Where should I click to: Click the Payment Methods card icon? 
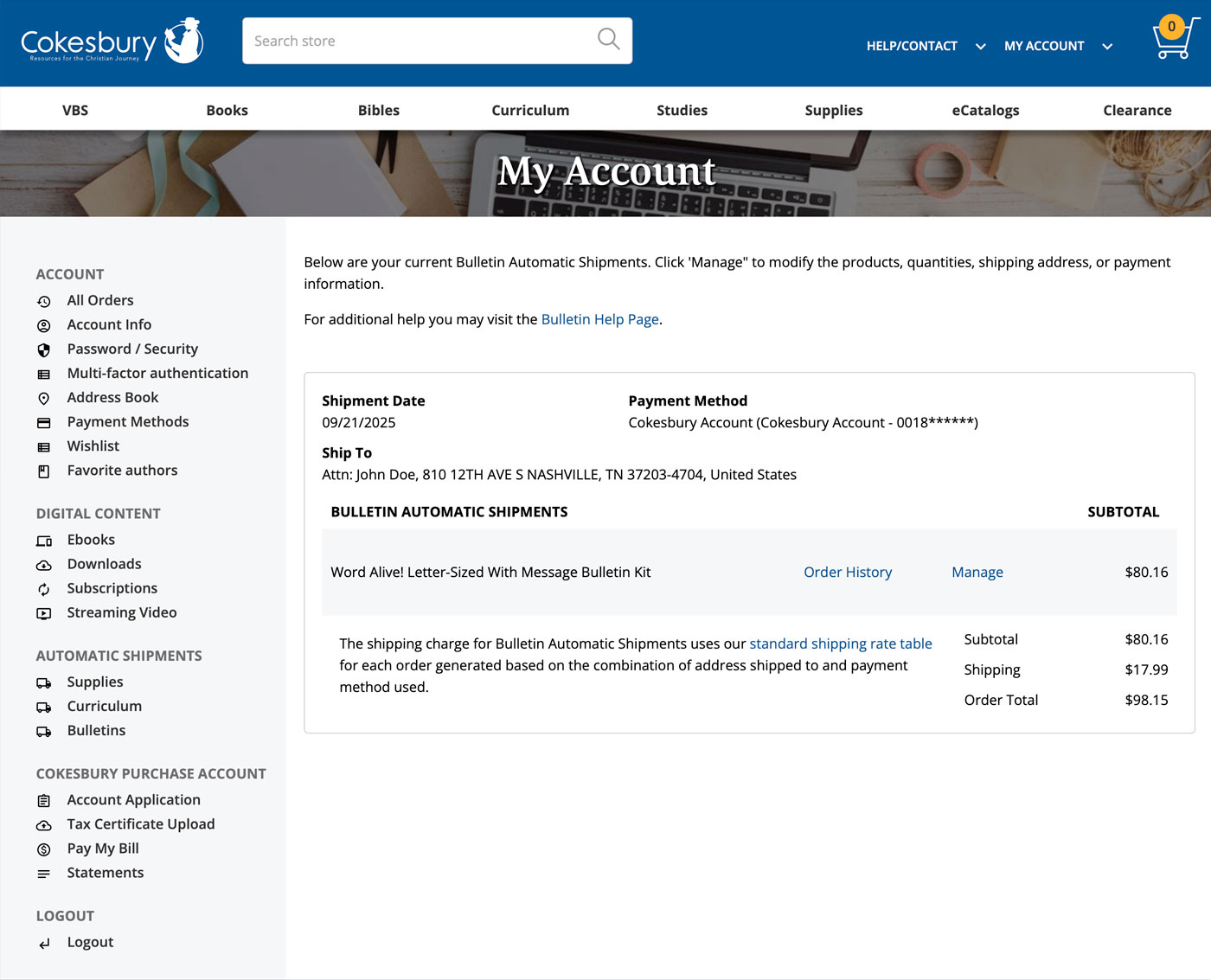pos(44,423)
